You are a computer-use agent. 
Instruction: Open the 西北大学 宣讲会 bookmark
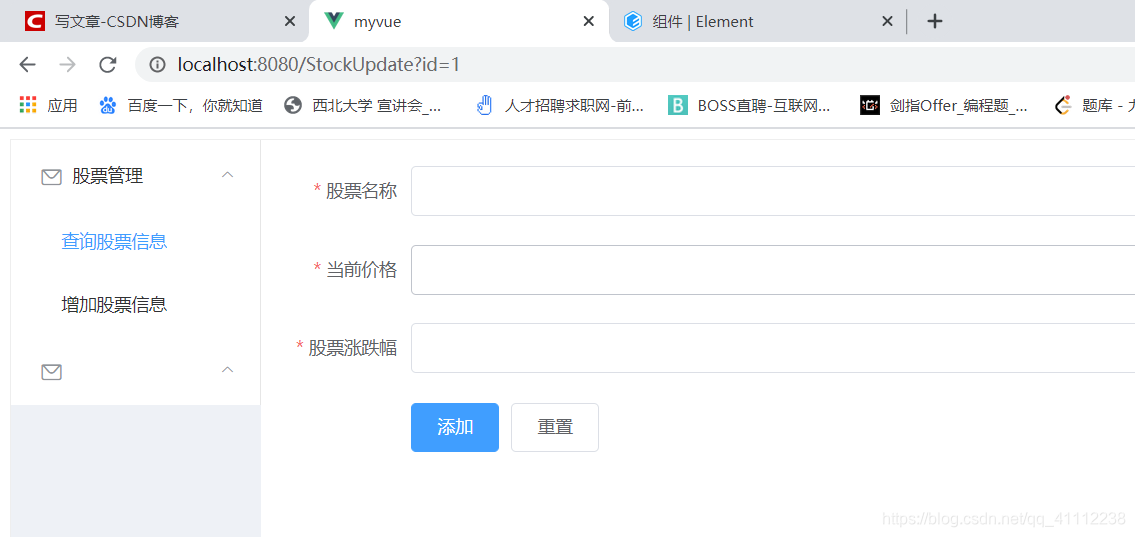(x=363, y=106)
